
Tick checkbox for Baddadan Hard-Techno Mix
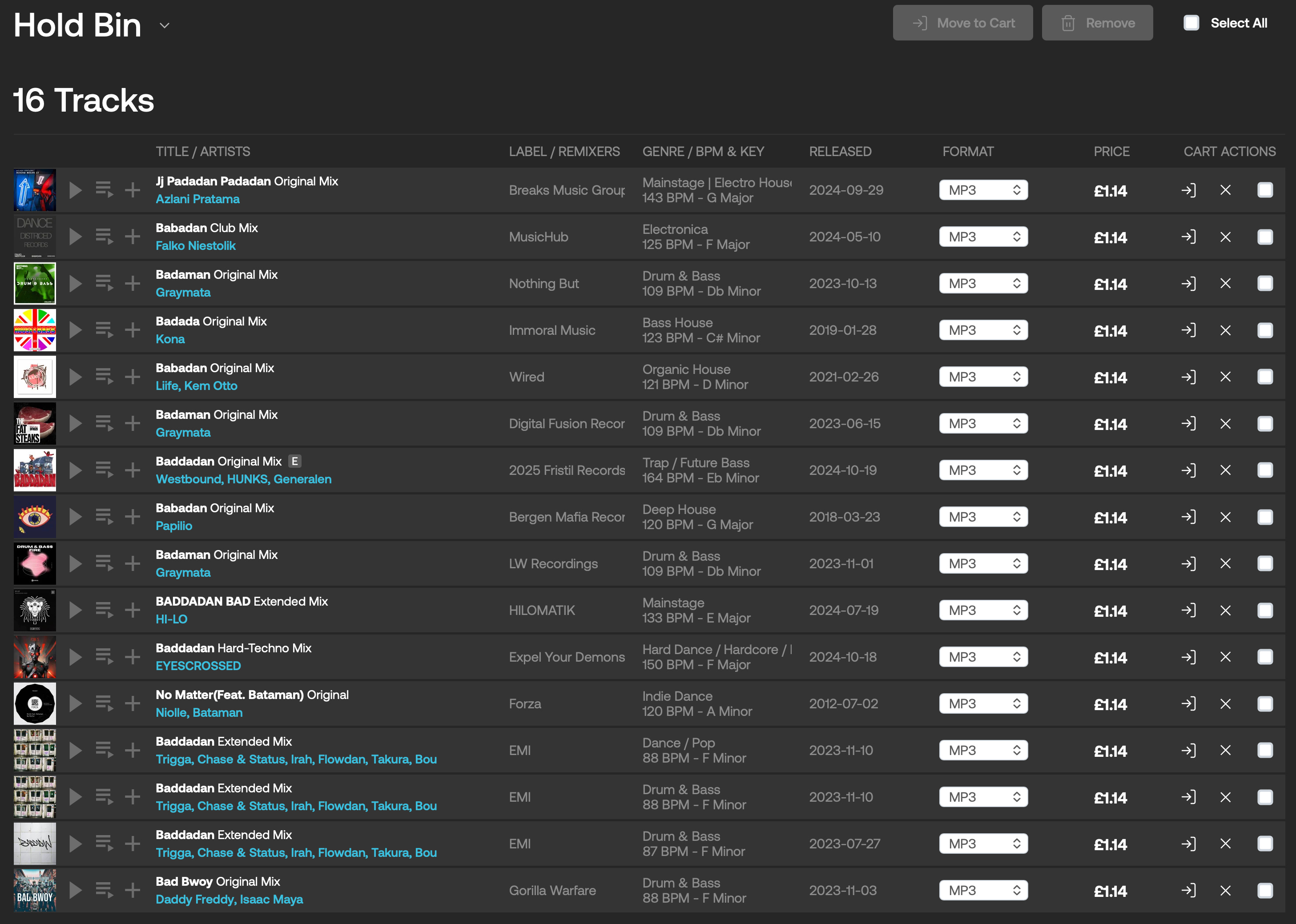1265,657
